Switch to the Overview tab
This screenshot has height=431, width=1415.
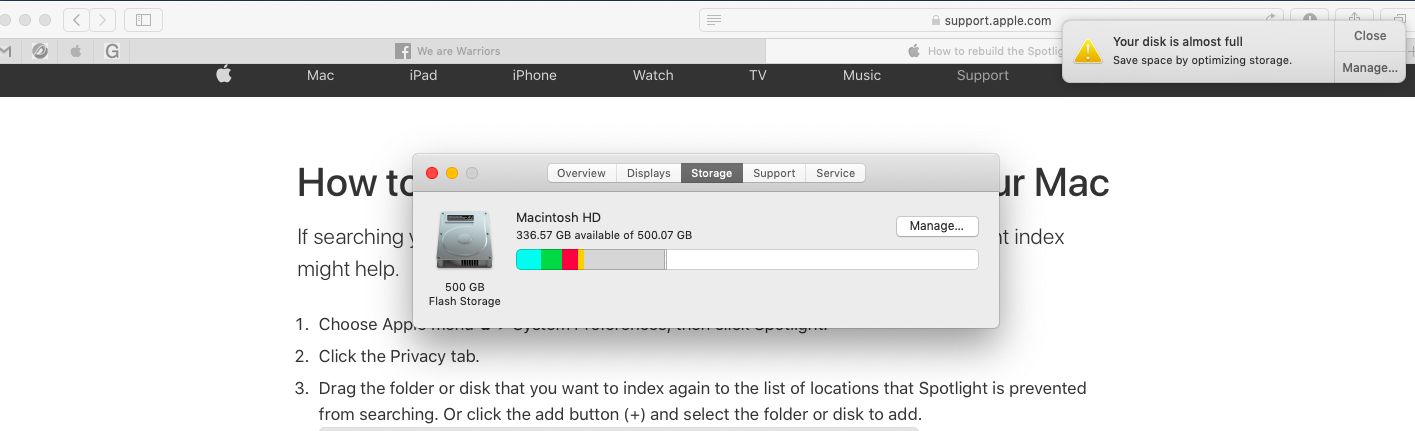point(581,173)
